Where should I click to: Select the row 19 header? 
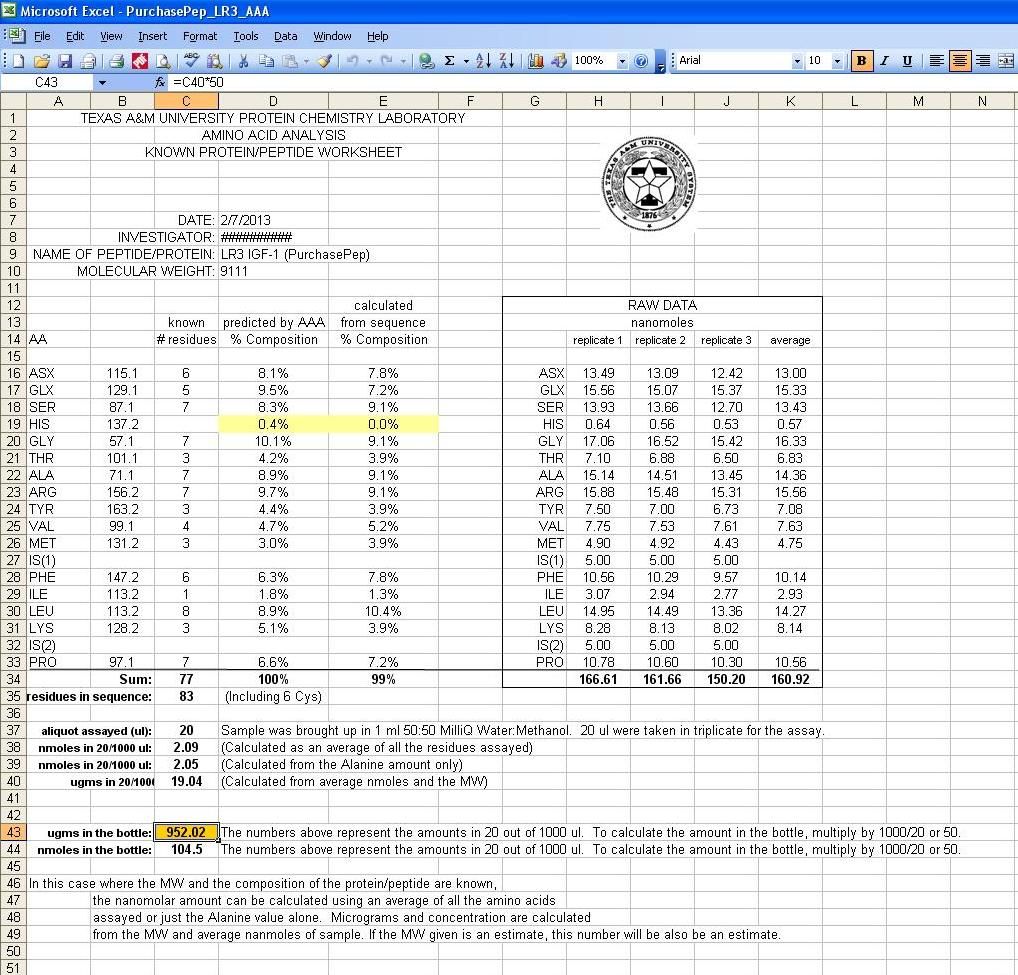click(x=13, y=424)
